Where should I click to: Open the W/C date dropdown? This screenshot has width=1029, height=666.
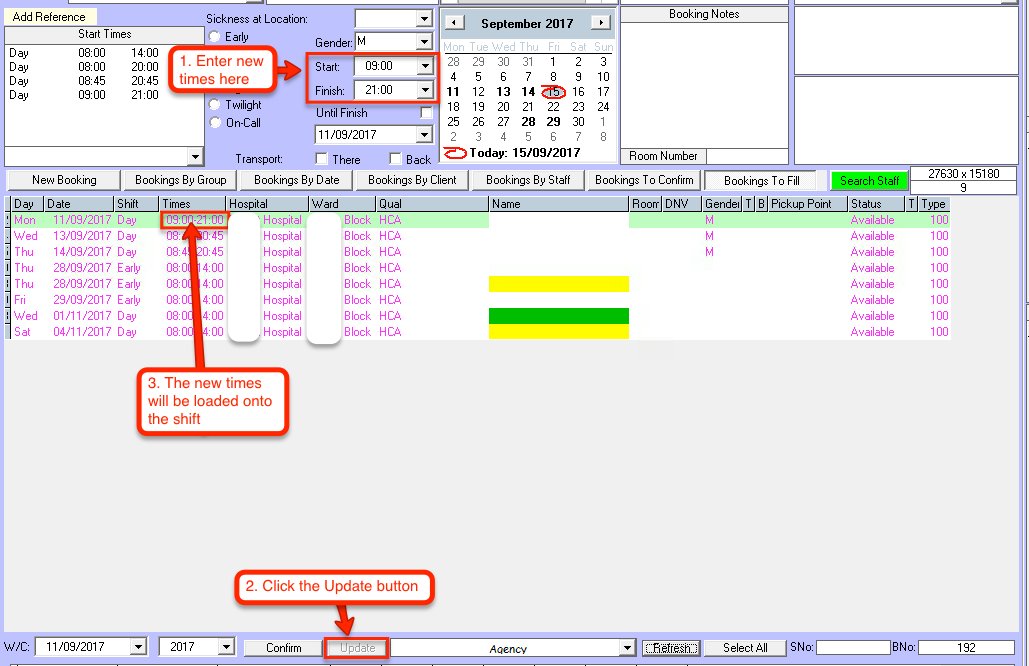click(x=137, y=648)
